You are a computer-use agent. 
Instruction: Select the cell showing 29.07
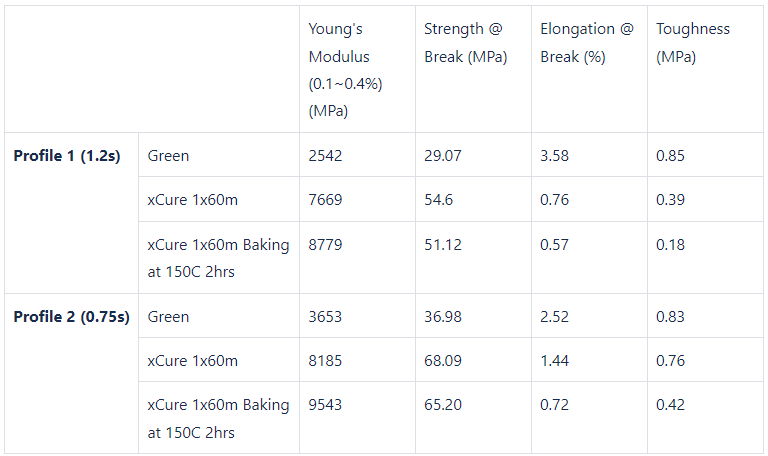click(443, 156)
